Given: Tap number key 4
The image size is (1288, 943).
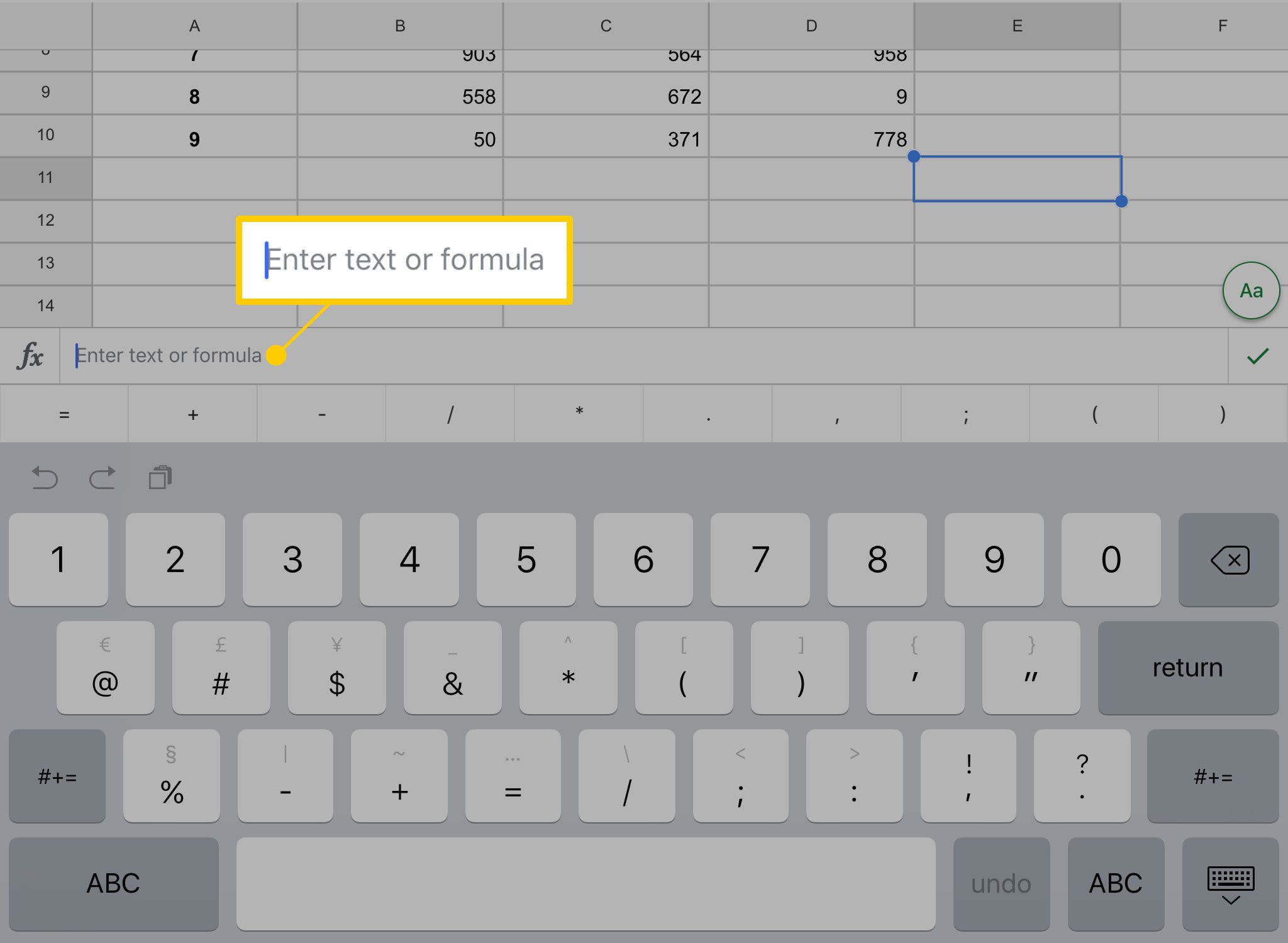Looking at the screenshot, I should click(409, 560).
